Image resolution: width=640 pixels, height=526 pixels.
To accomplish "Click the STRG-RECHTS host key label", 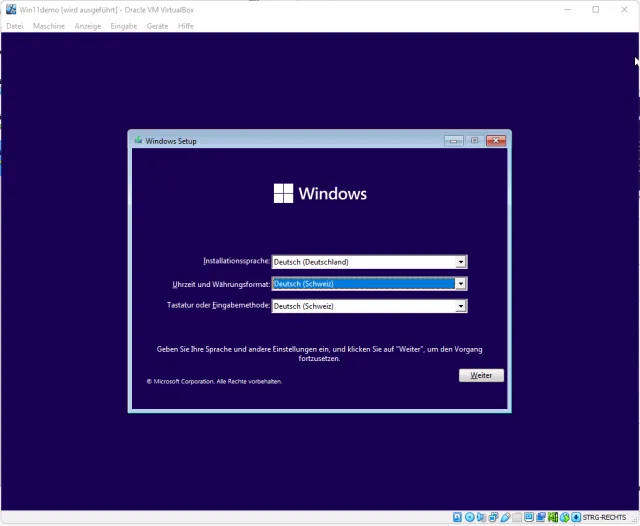I will pyautogui.click(x=604, y=517).
